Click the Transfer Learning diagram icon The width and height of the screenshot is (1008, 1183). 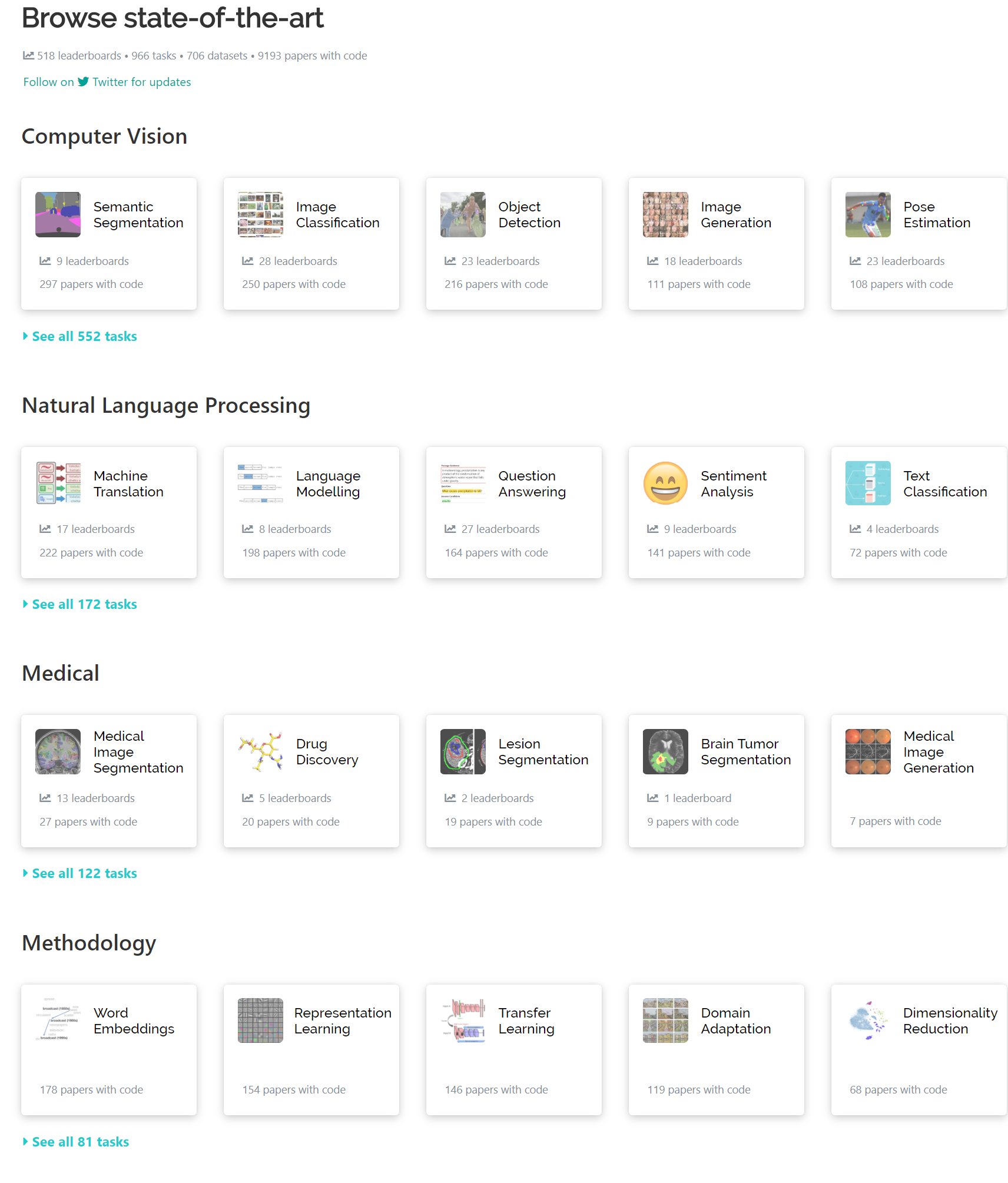click(x=463, y=1020)
